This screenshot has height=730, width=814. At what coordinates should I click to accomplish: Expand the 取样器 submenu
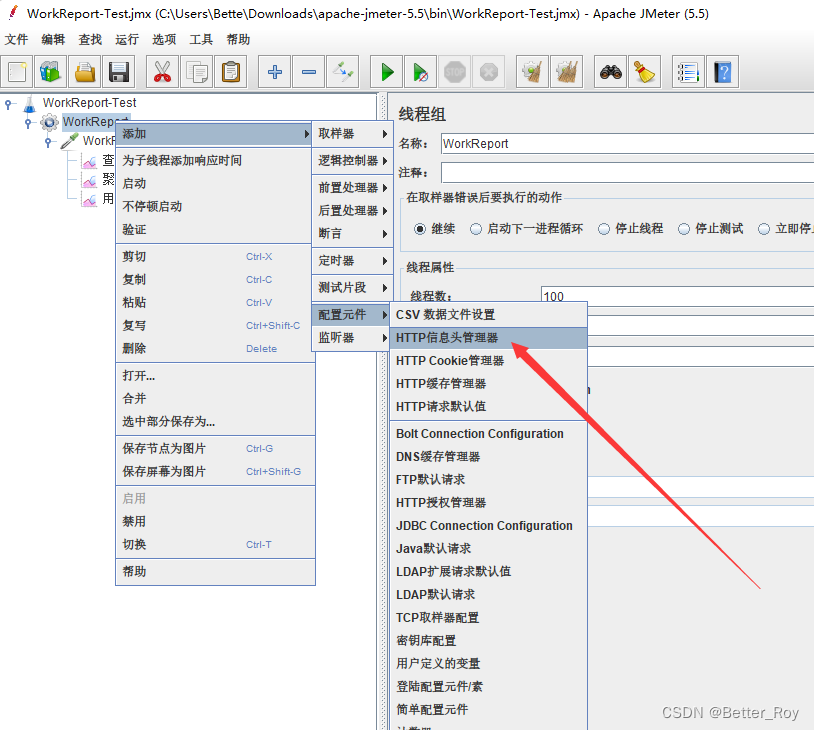point(352,134)
